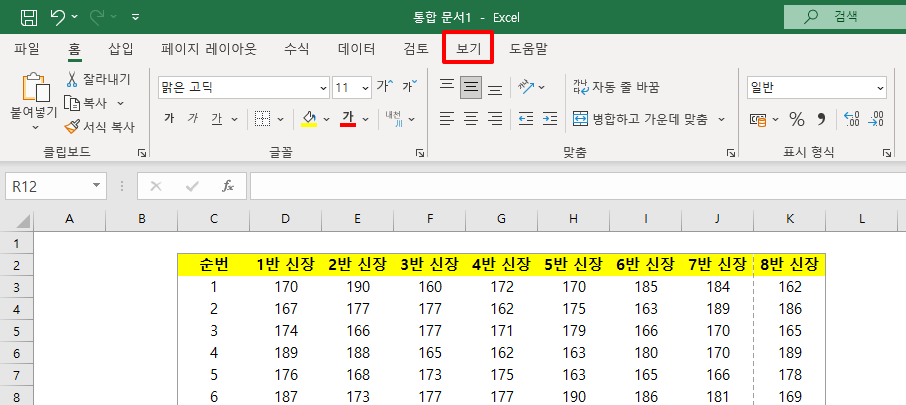Increase font size with 가 up icon
This screenshot has width=906, height=405.
[385, 86]
